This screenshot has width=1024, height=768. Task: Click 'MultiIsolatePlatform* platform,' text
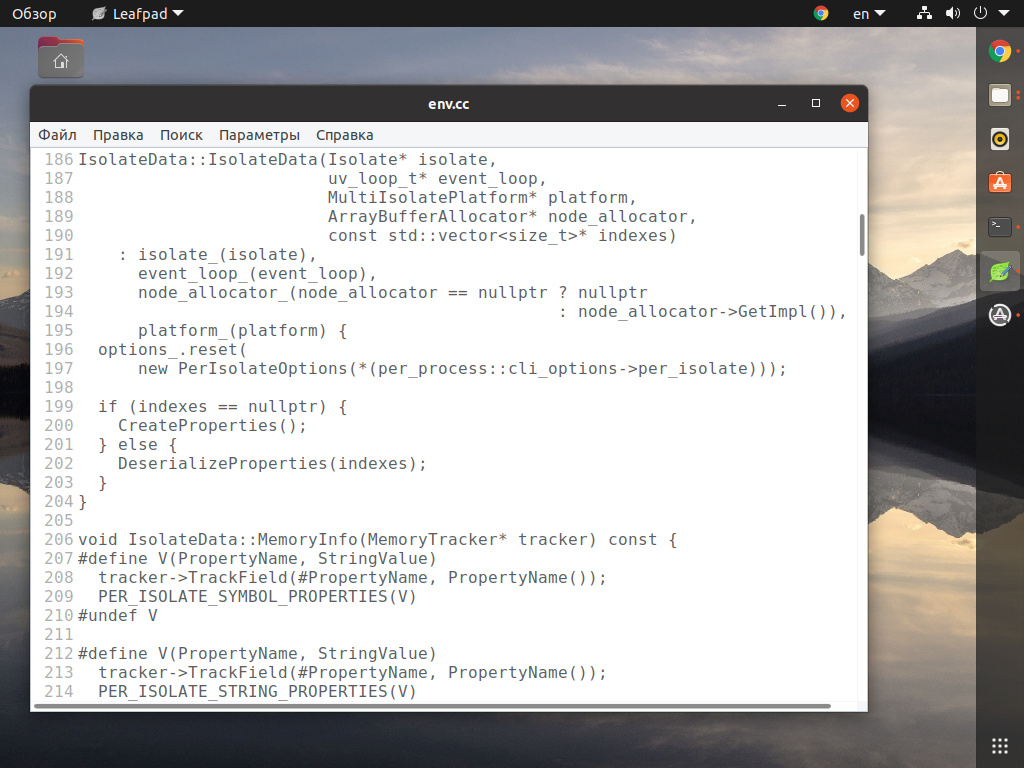point(482,197)
